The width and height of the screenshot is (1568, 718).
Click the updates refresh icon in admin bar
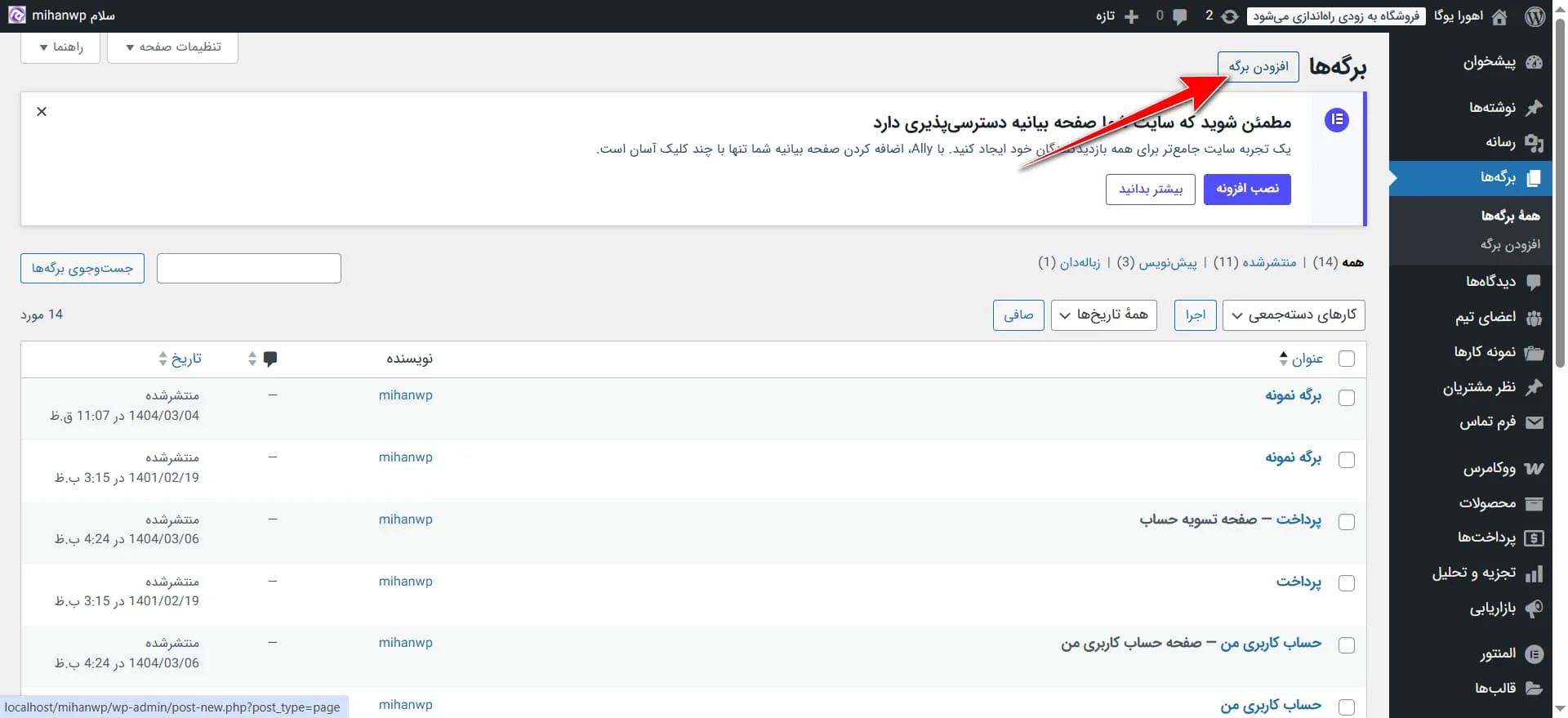tap(1230, 16)
